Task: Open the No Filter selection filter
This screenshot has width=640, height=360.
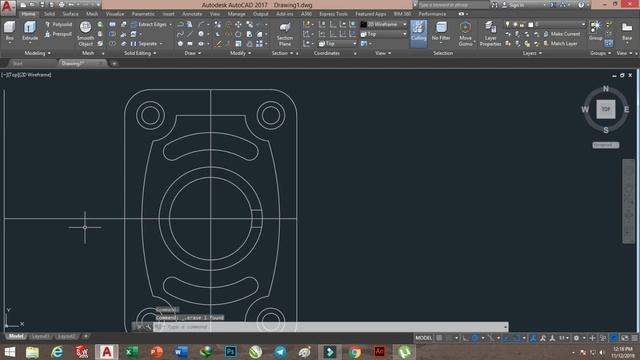Action: point(441,32)
